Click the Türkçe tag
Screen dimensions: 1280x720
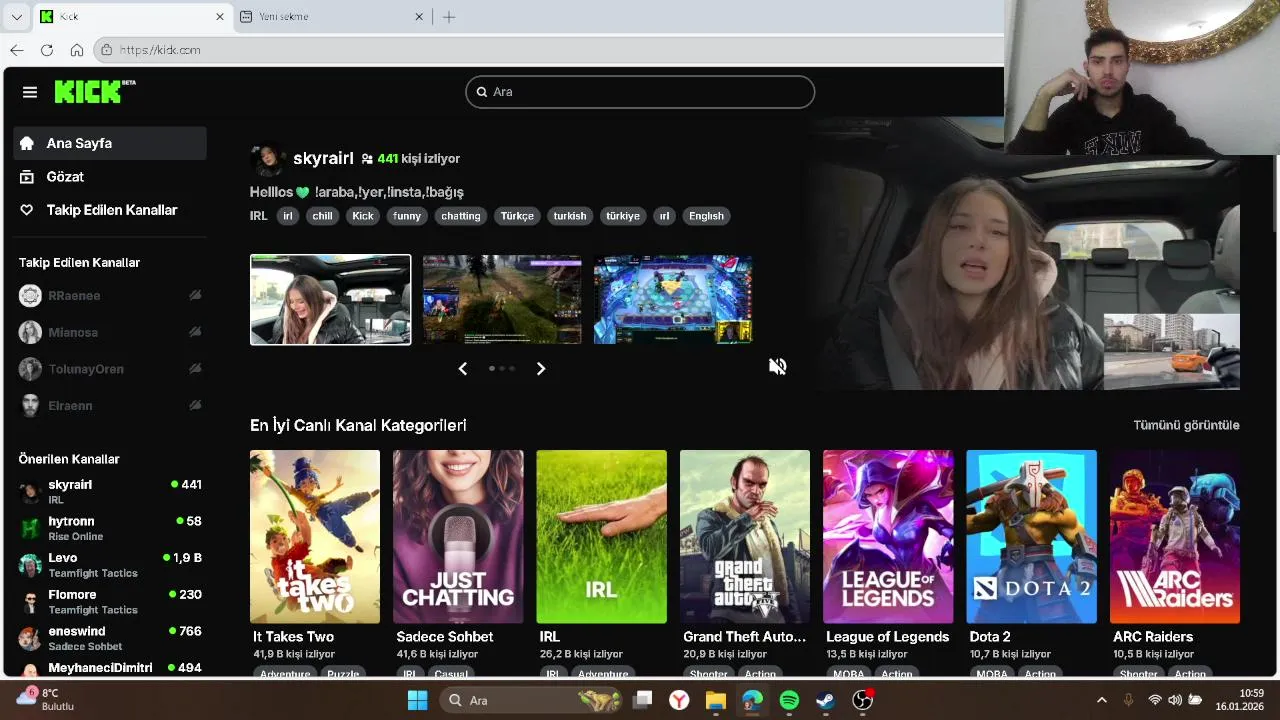[x=517, y=216]
